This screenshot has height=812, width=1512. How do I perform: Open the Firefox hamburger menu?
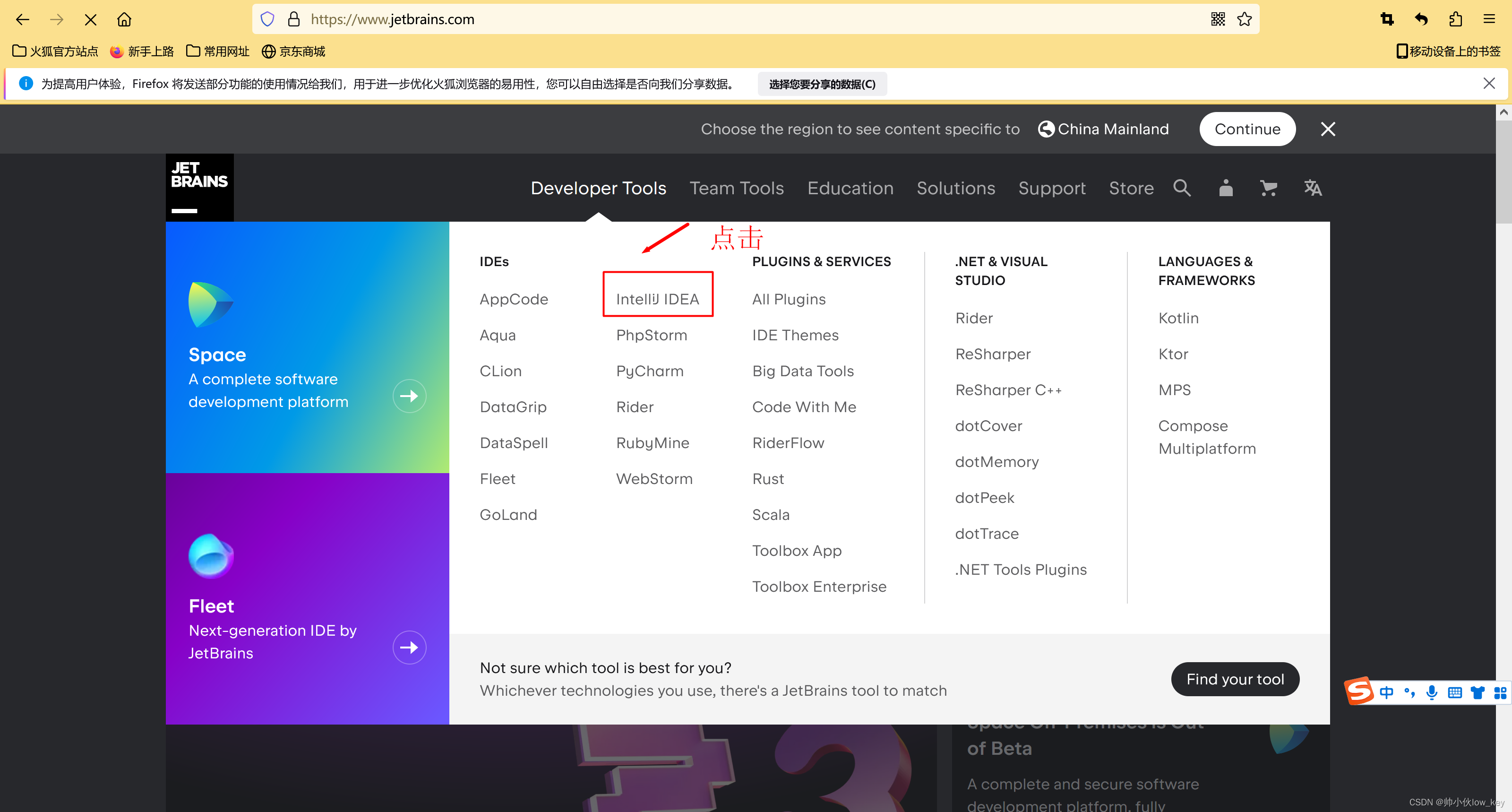click(x=1489, y=19)
